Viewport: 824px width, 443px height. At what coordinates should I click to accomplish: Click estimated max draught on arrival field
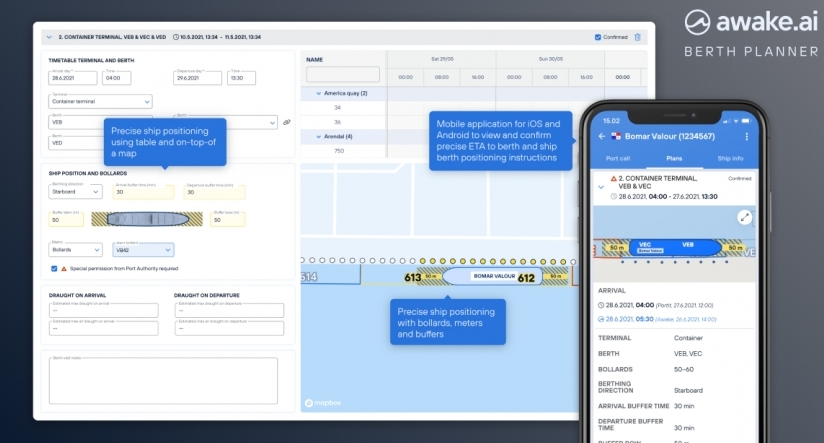(x=104, y=310)
